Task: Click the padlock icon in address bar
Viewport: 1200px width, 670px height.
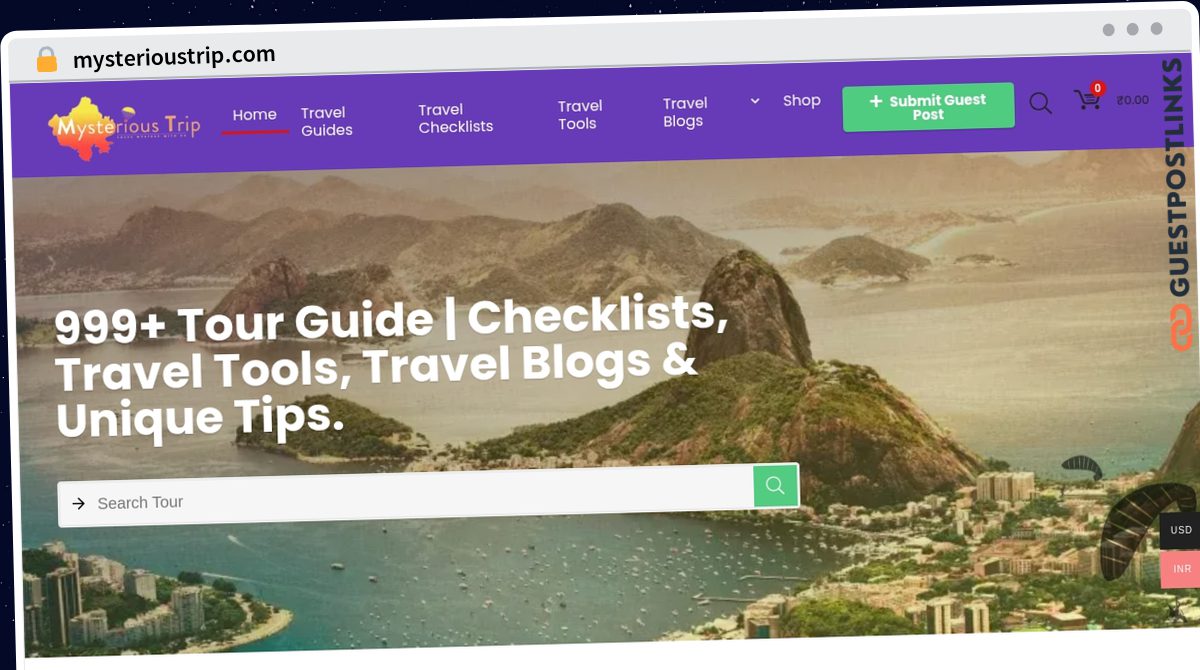Action: pyautogui.click(x=47, y=60)
